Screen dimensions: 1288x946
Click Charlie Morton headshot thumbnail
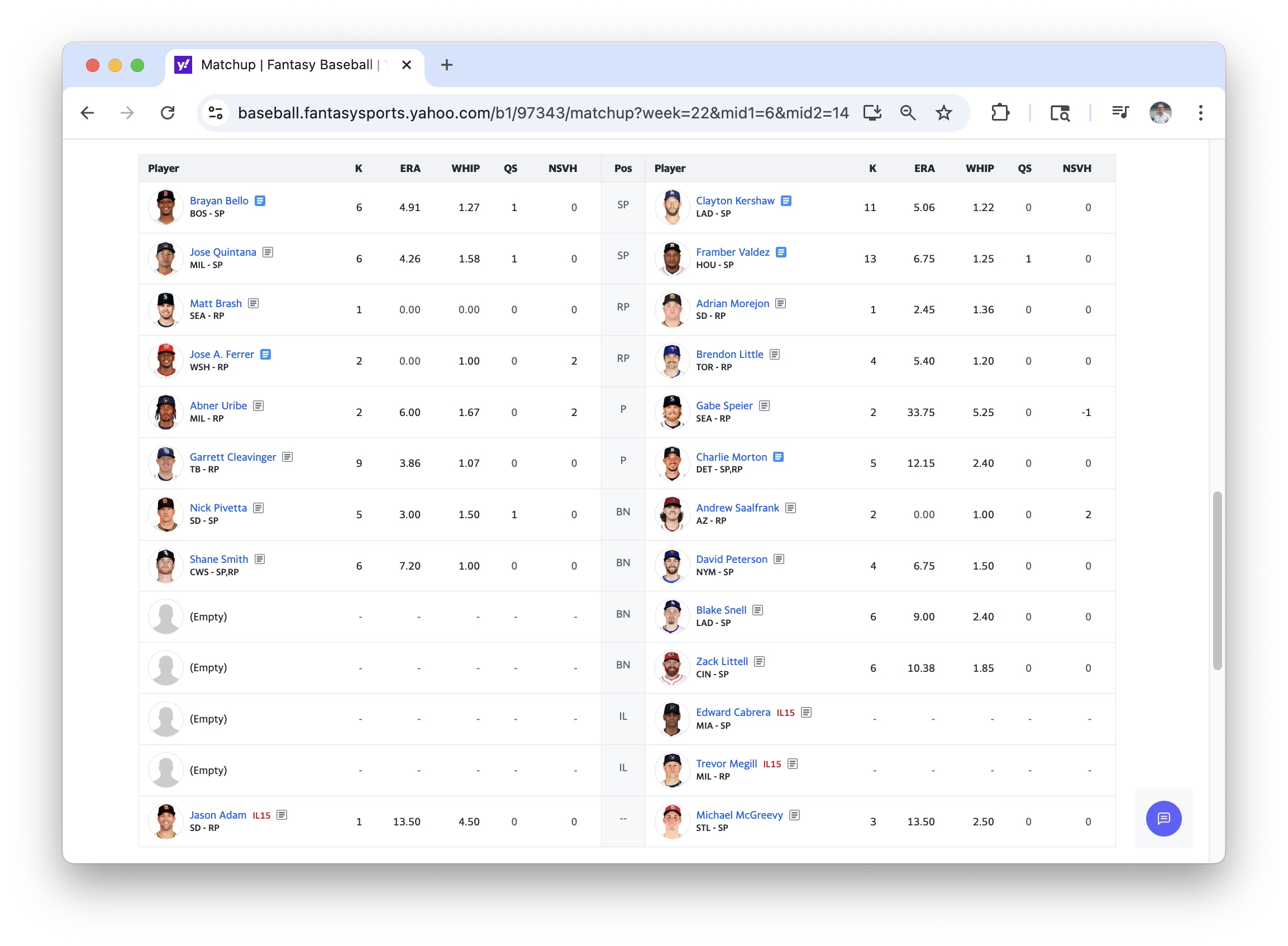[x=672, y=464]
